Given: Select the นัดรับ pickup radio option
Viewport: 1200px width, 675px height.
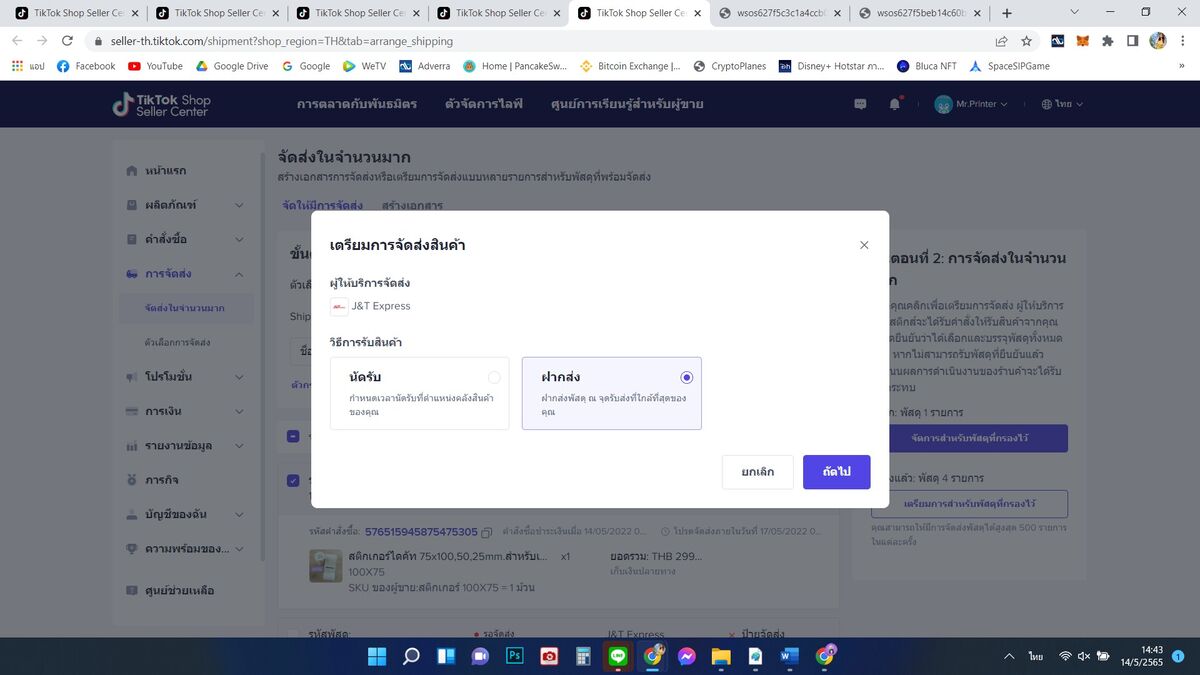Looking at the screenshot, I should (x=494, y=377).
